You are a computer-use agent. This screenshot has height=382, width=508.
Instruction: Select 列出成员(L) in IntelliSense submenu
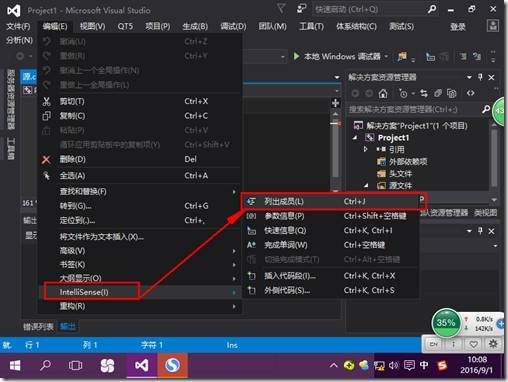pos(332,201)
